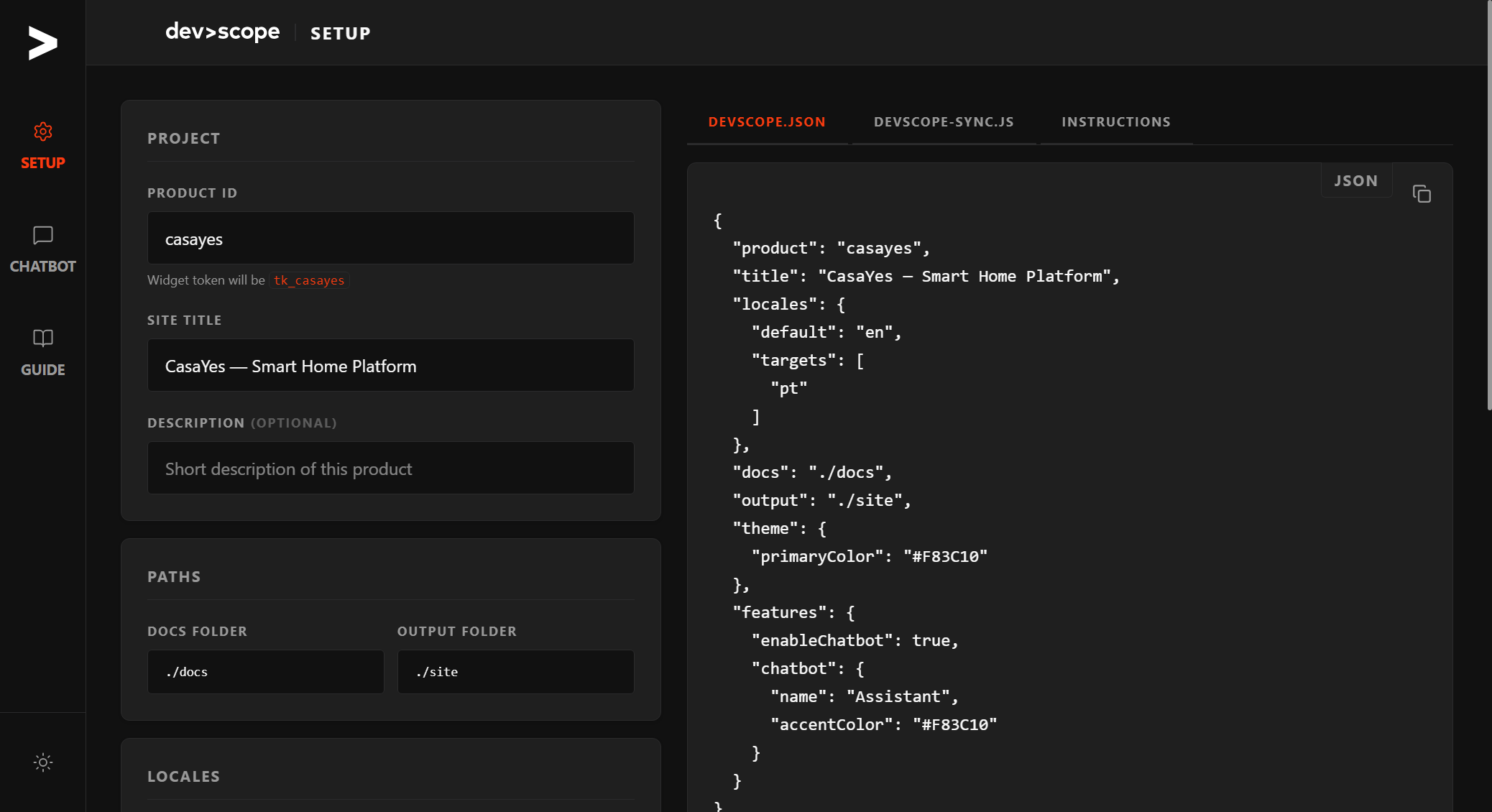Open the INSTRUCTIONS tab
The width and height of the screenshot is (1492, 812).
[x=1116, y=122]
